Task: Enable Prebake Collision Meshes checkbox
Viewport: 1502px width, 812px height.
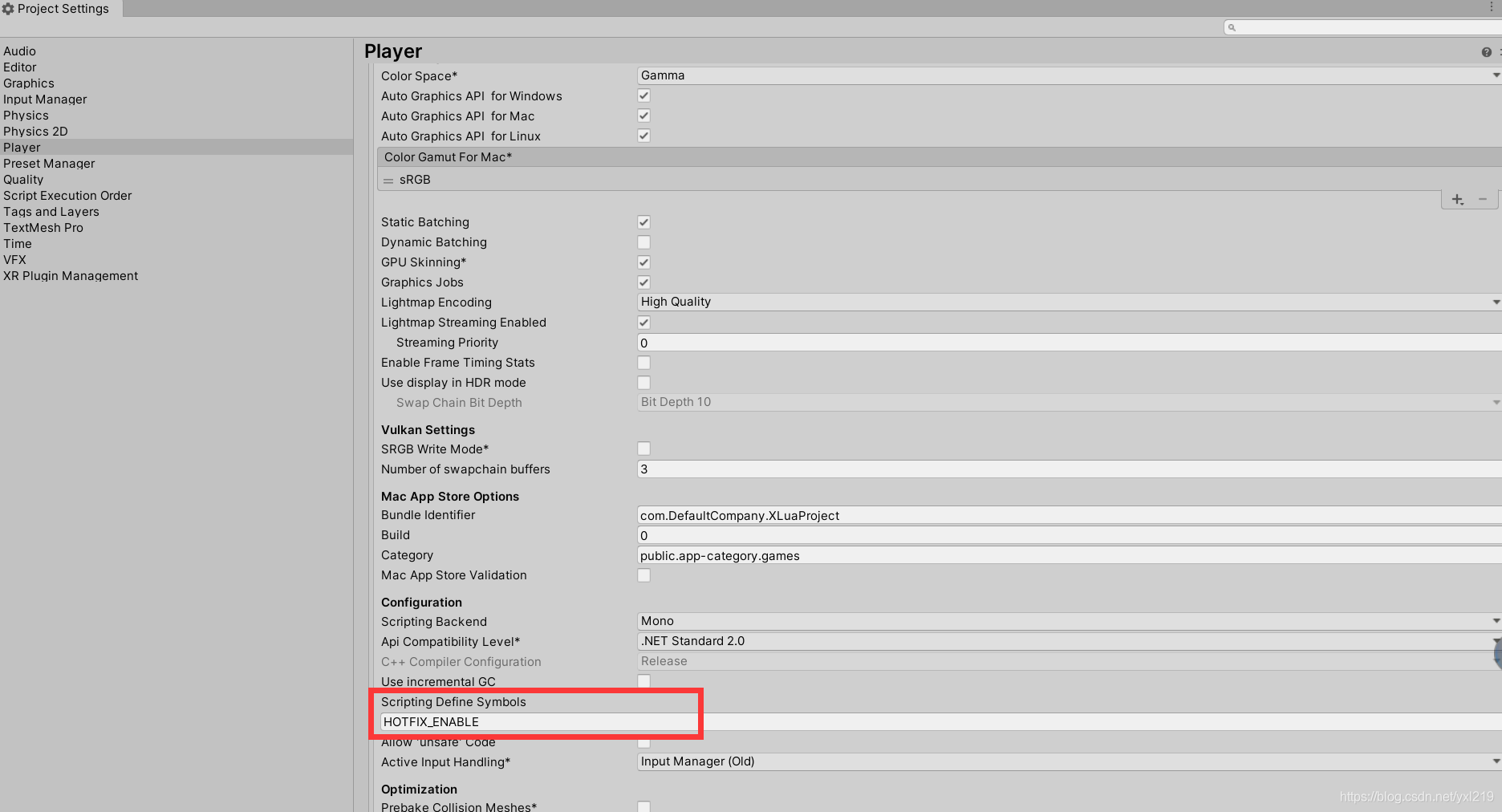Action: point(643,806)
